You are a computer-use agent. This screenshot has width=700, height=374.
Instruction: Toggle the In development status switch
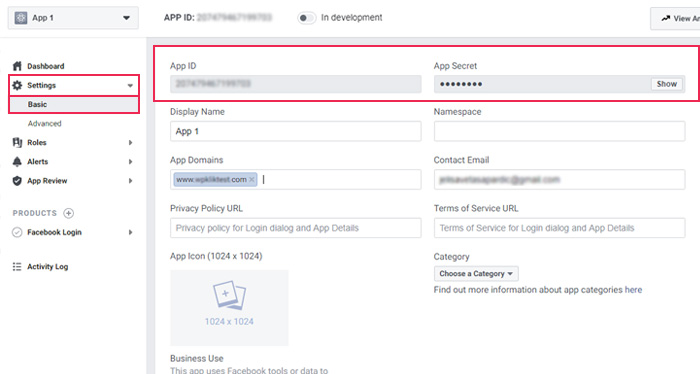(306, 18)
